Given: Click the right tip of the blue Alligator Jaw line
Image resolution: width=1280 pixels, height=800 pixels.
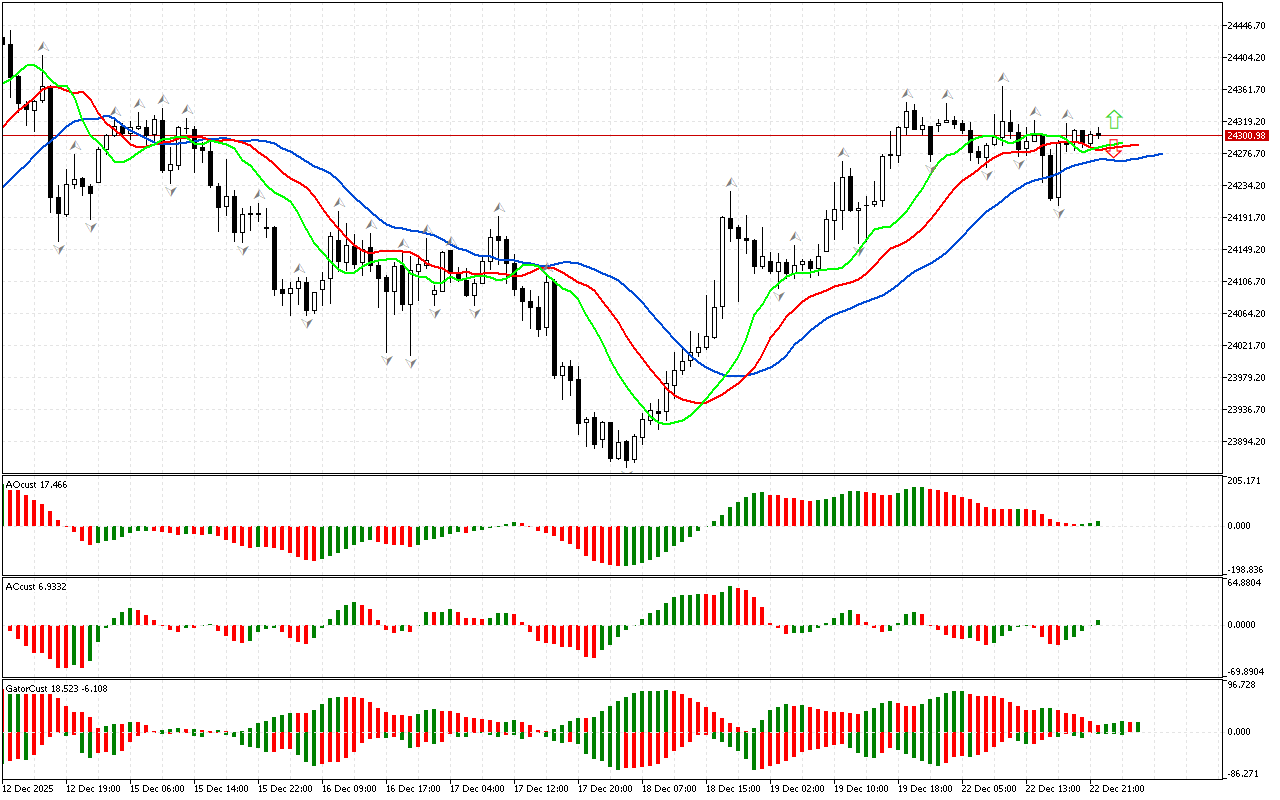Looking at the screenshot, I should [1161, 154].
